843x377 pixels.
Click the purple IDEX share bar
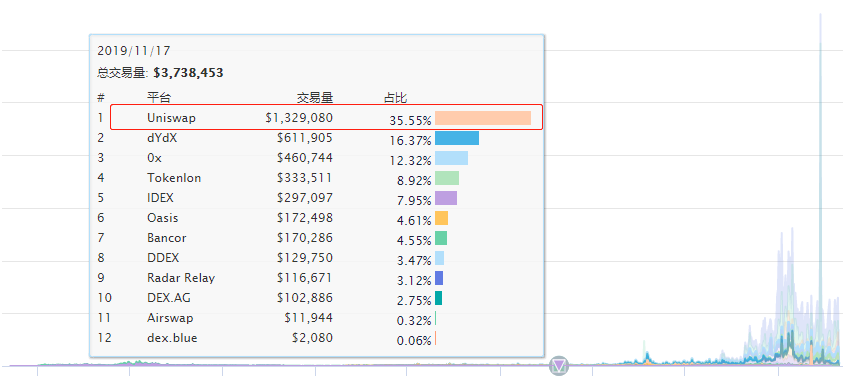click(x=446, y=198)
